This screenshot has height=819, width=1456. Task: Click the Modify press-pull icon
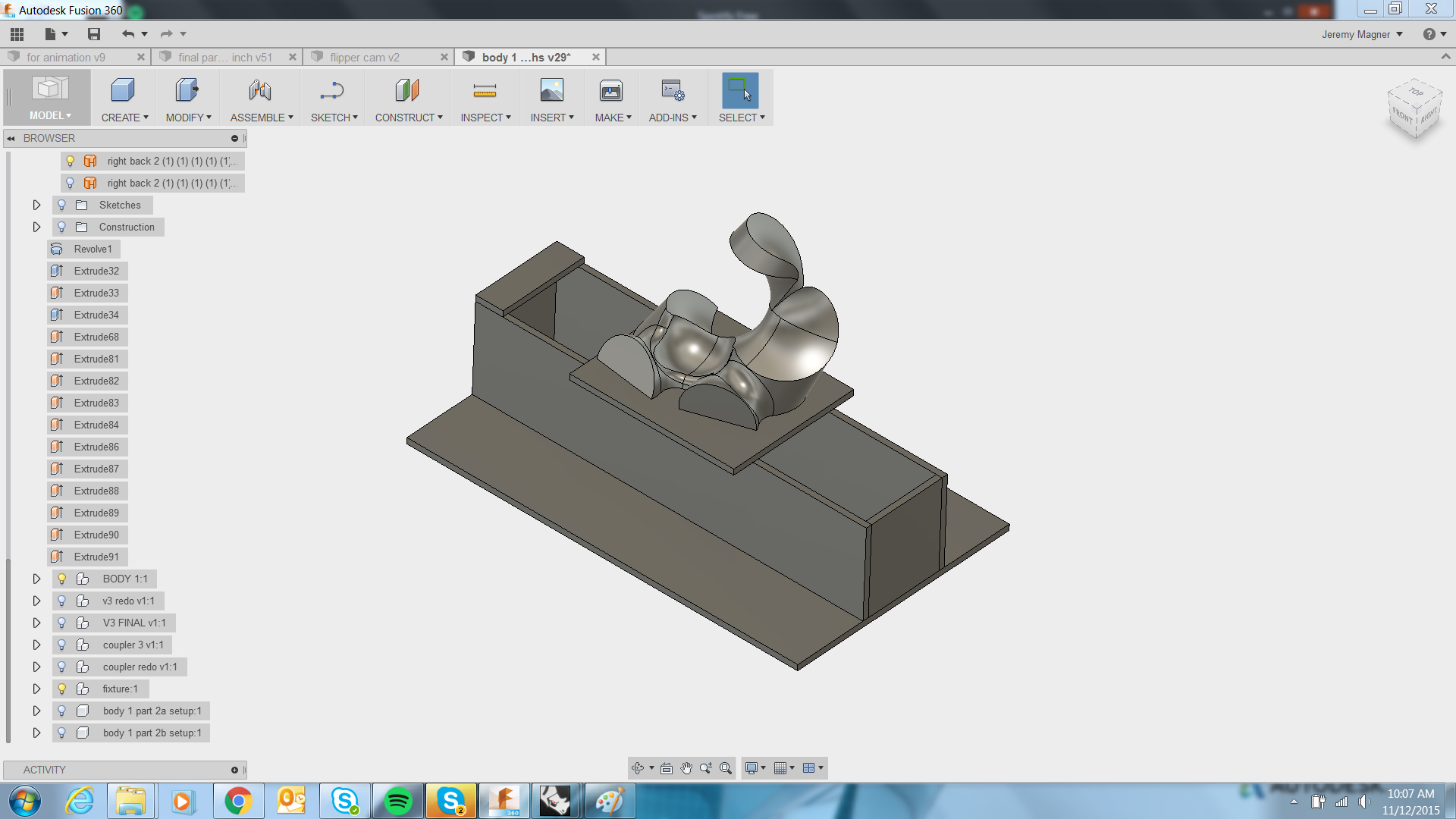point(187,91)
